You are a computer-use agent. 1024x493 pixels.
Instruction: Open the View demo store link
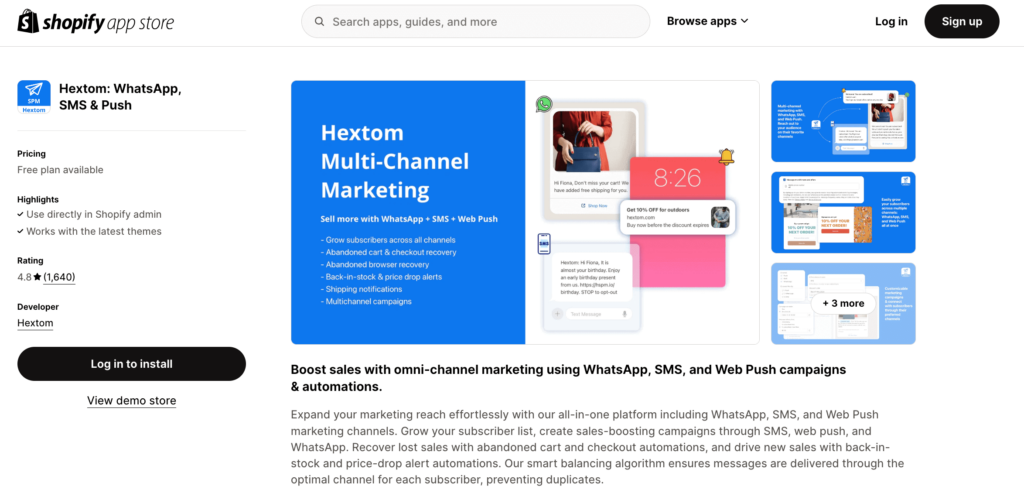tap(131, 400)
